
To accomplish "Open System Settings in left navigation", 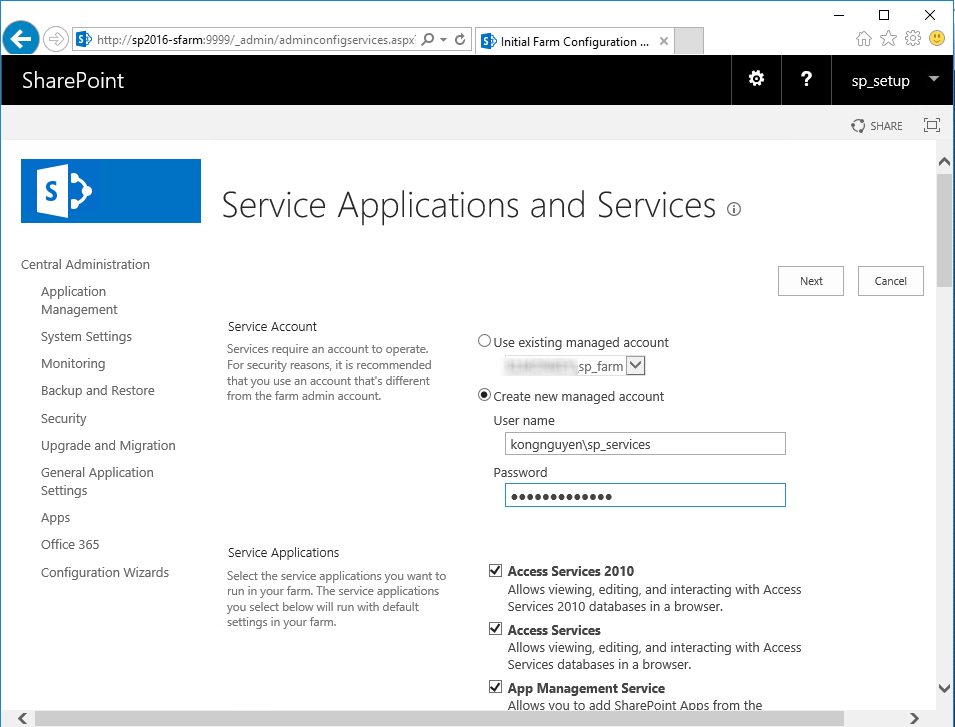I will pyautogui.click(x=86, y=337).
